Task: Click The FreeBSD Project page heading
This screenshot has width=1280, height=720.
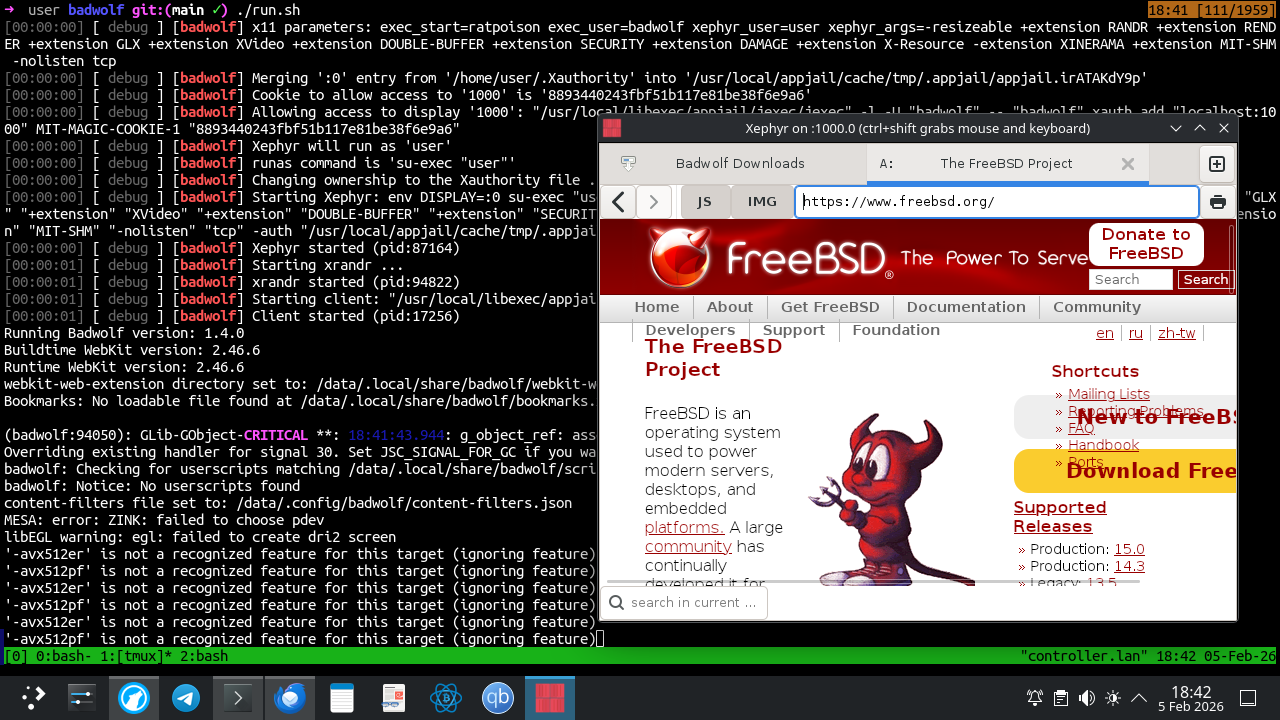Action: 713,358
